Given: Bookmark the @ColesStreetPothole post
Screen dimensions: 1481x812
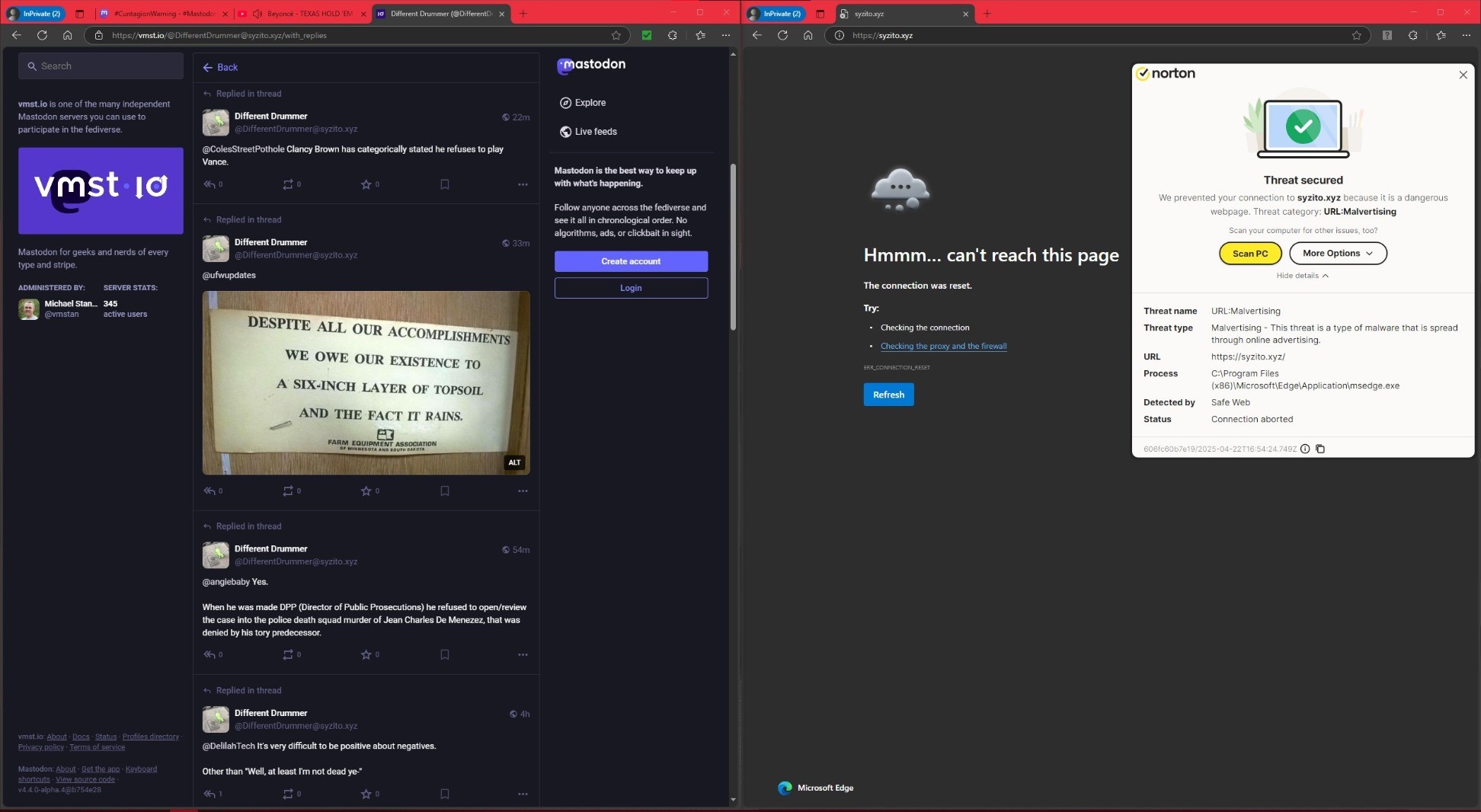Looking at the screenshot, I should pyautogui.click(x=445, y=184).
